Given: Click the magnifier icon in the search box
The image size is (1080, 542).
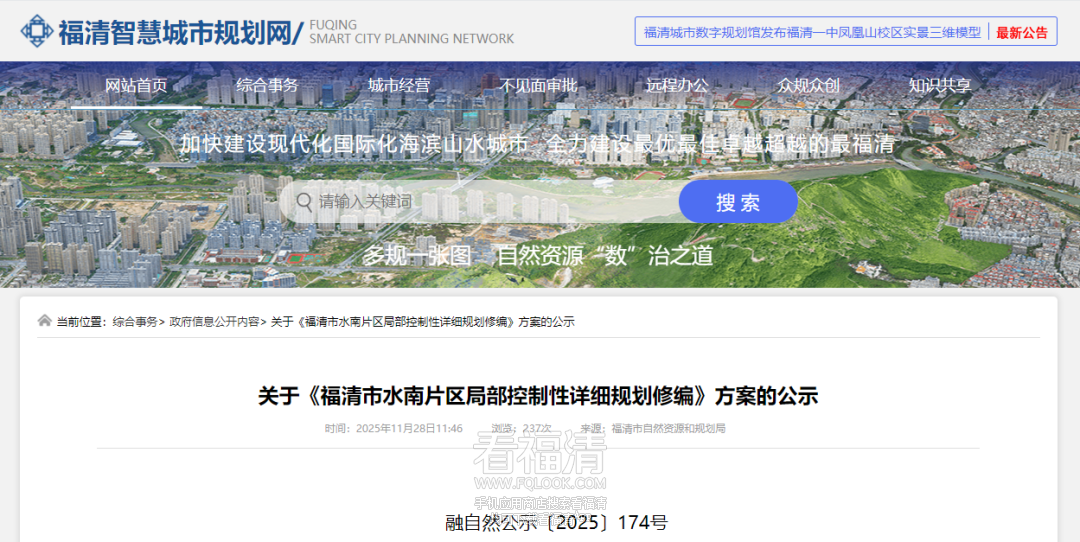Looking at the screenshot, I should tap(301, 202).
